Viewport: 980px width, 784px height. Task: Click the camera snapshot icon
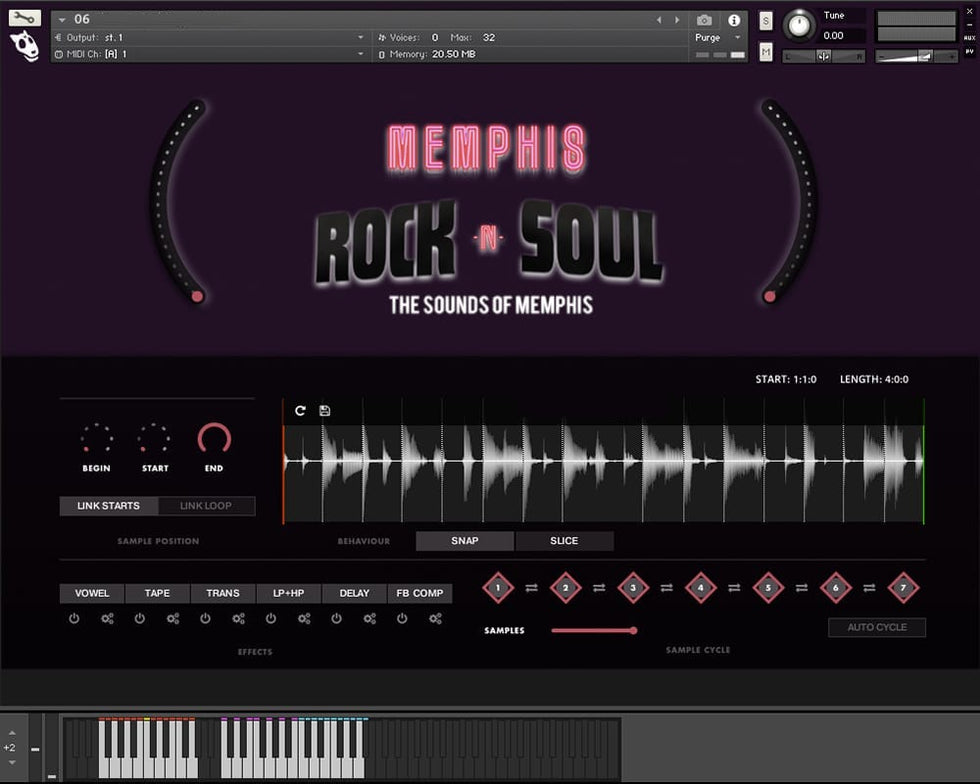pyautogui.click(x=704, y=20)
